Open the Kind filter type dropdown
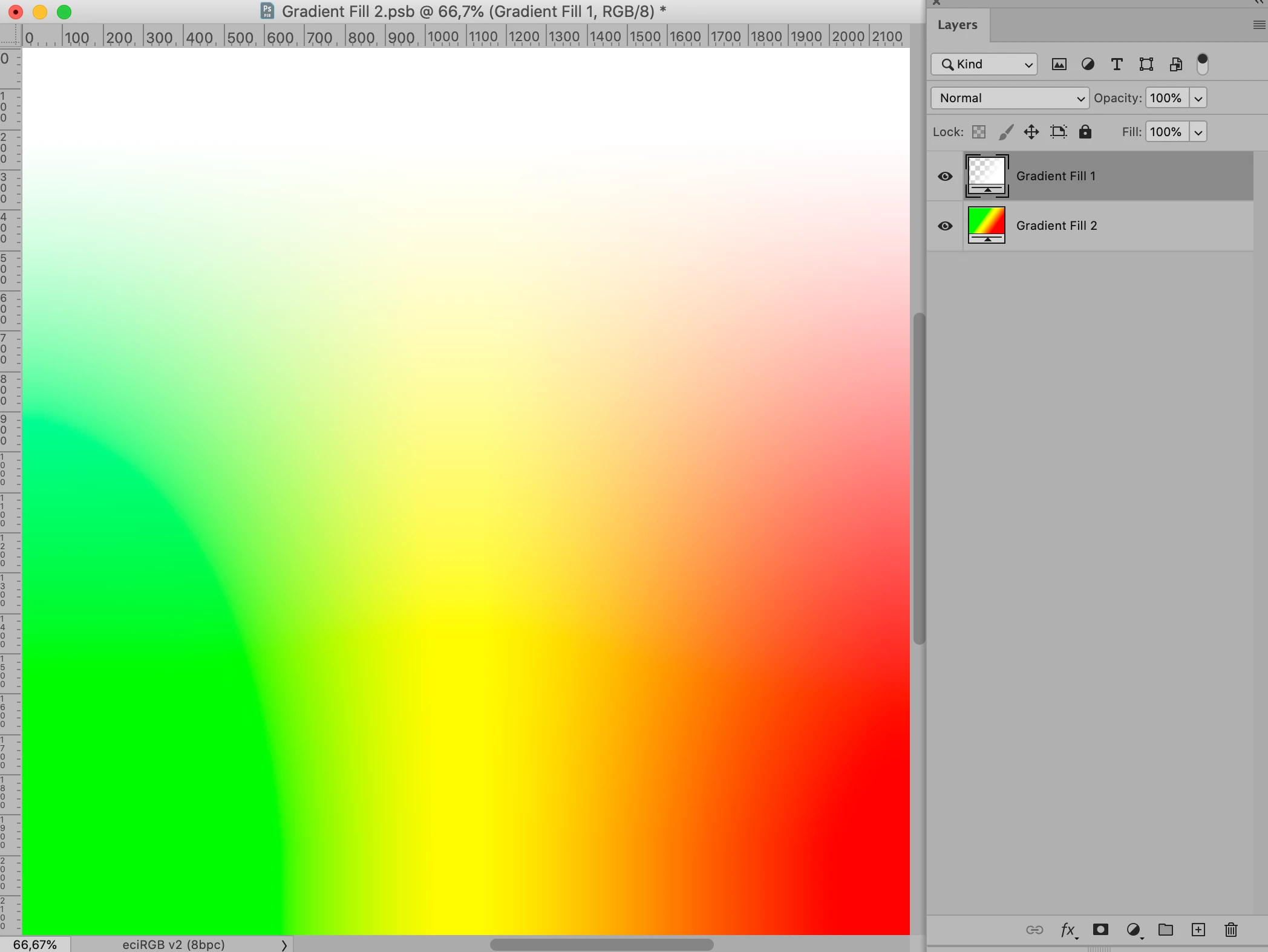This screenshot has height=952, width=1268. pos(984,64)
